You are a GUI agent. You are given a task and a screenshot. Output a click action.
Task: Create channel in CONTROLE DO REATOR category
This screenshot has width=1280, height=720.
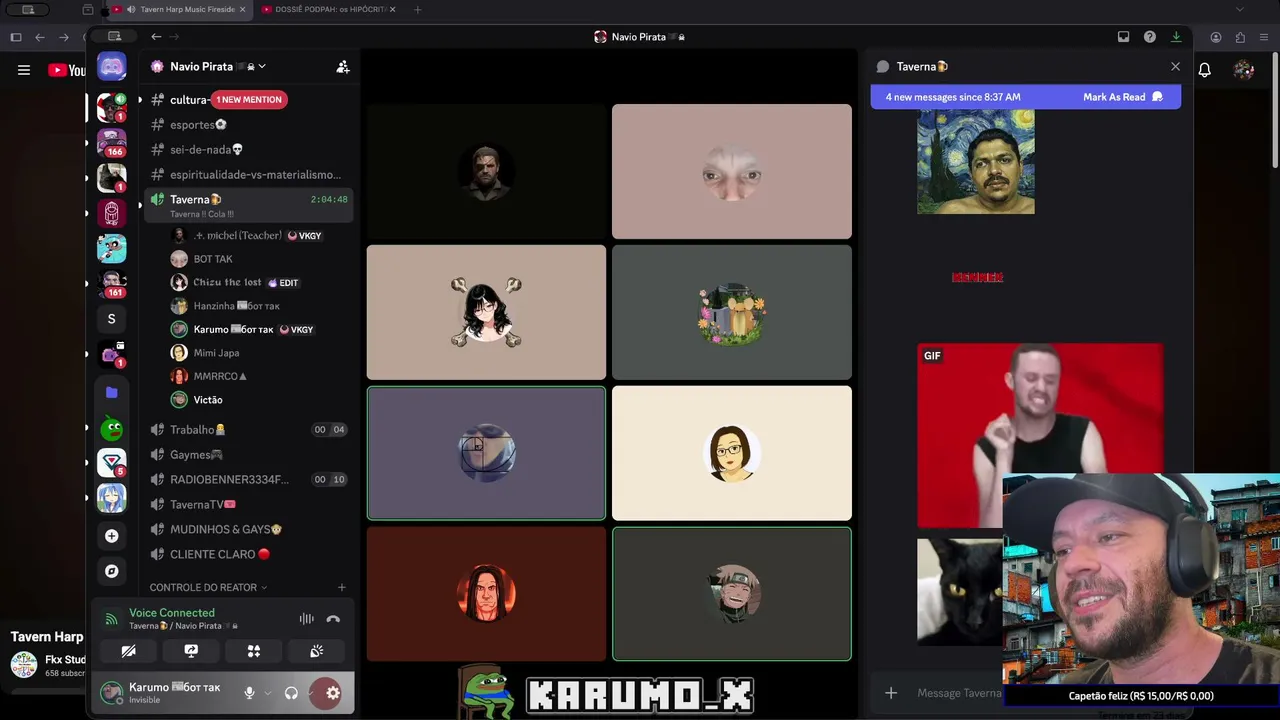(341, 587)
